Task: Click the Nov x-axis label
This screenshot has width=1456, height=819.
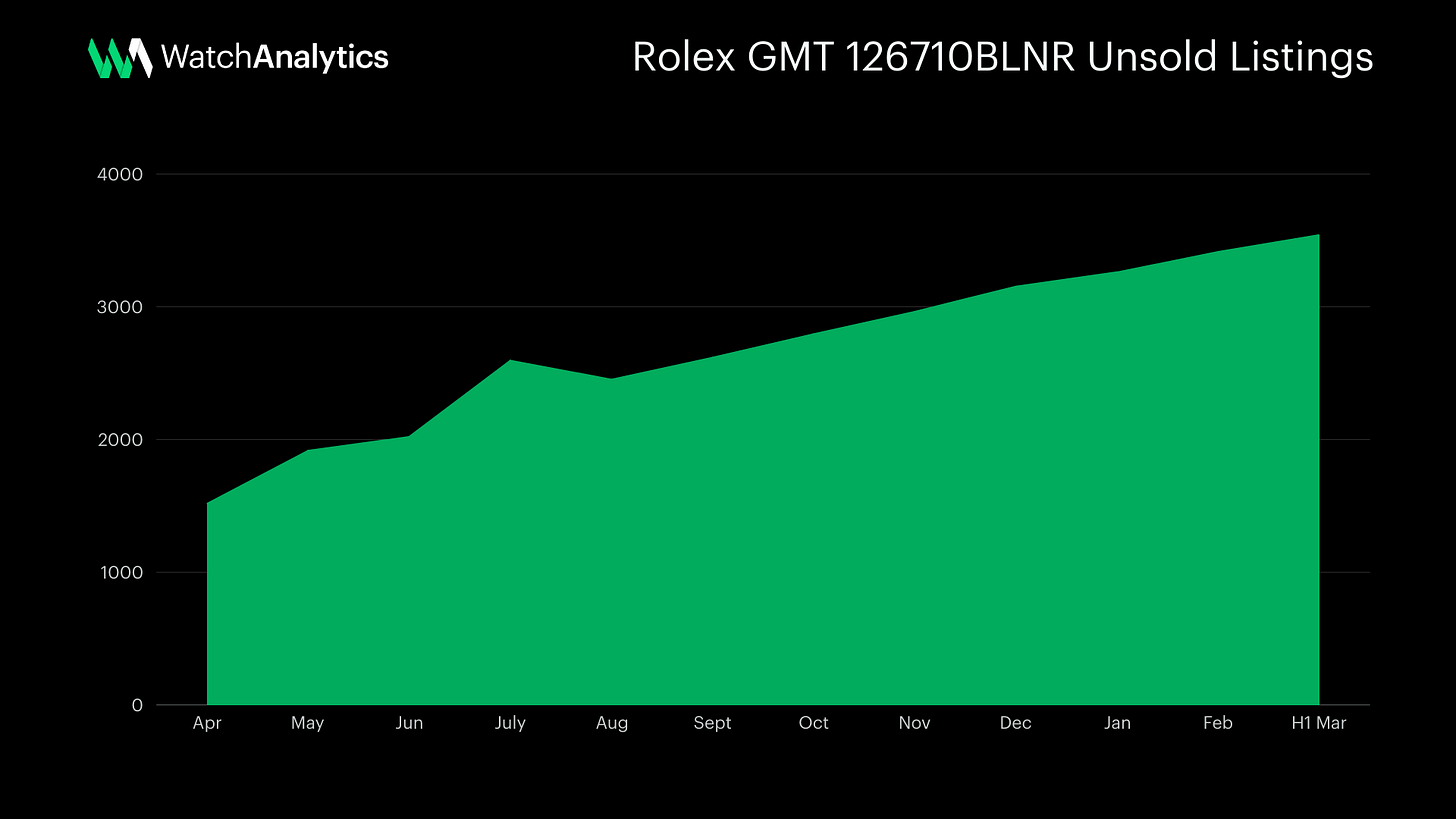Action: [x=914, y=723]
